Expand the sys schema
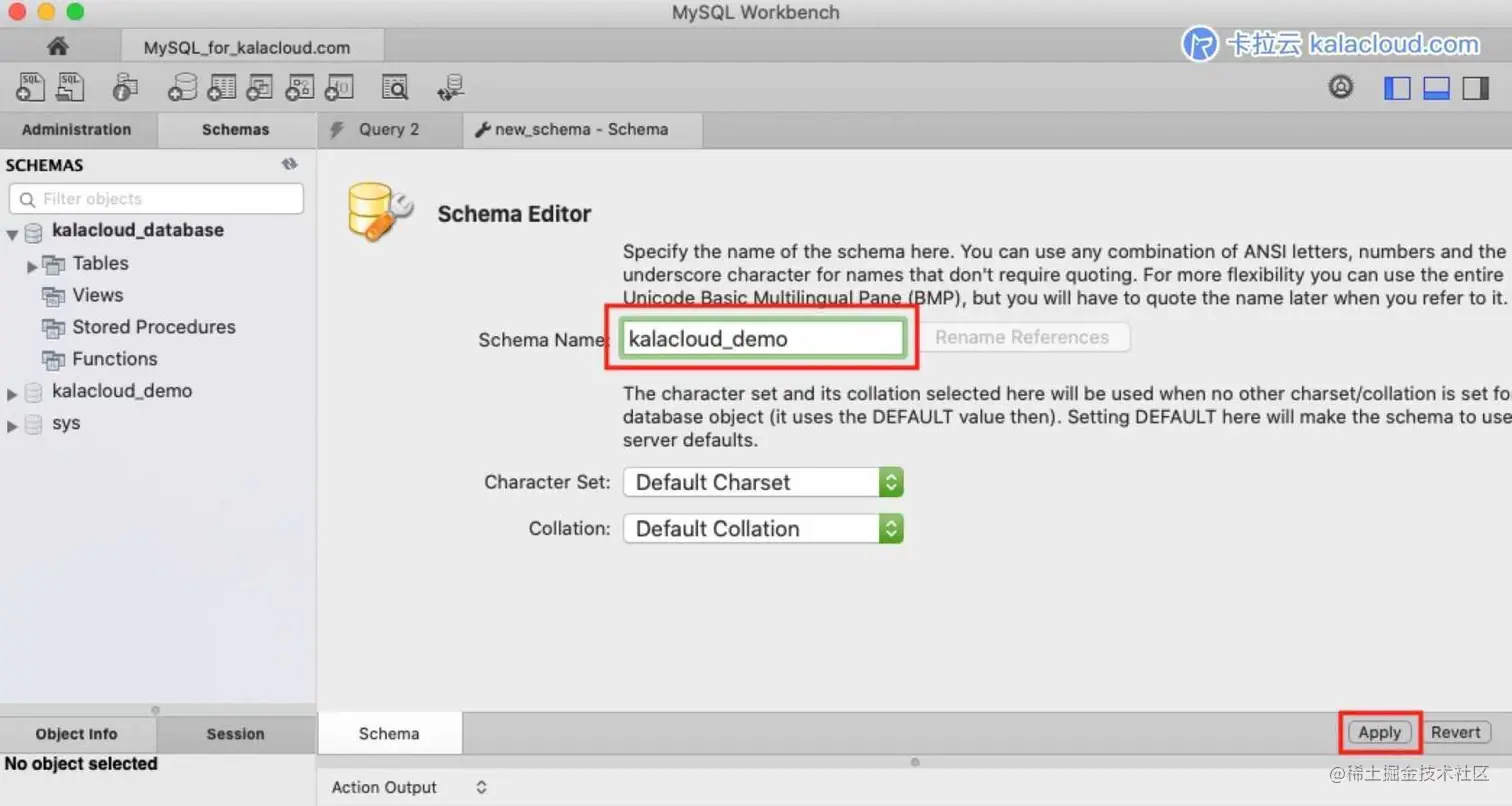The width and height of the screenshot is (1512, 806). pyautogui.click(x=12, y=426)
